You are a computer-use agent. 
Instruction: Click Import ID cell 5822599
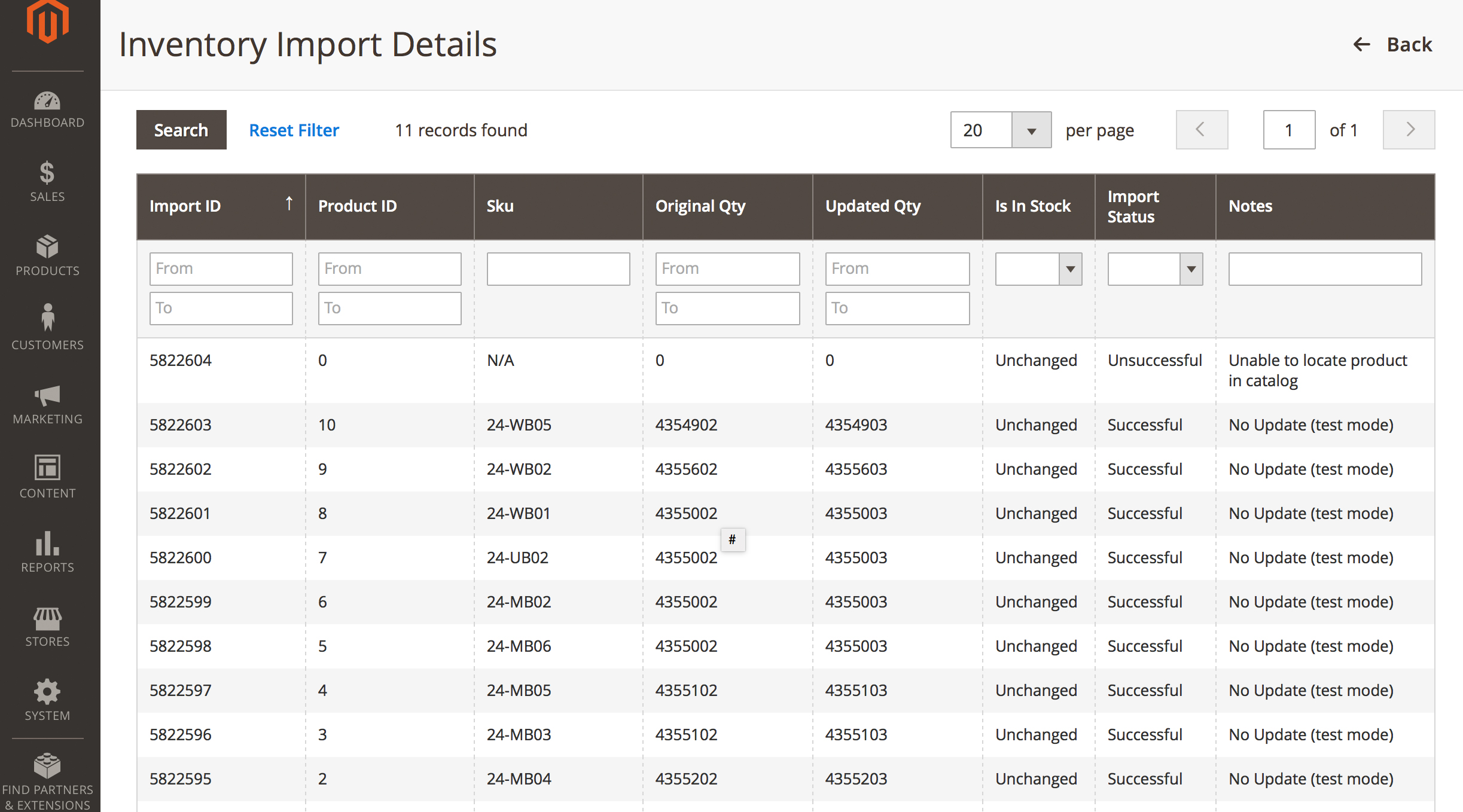point(181,602)
